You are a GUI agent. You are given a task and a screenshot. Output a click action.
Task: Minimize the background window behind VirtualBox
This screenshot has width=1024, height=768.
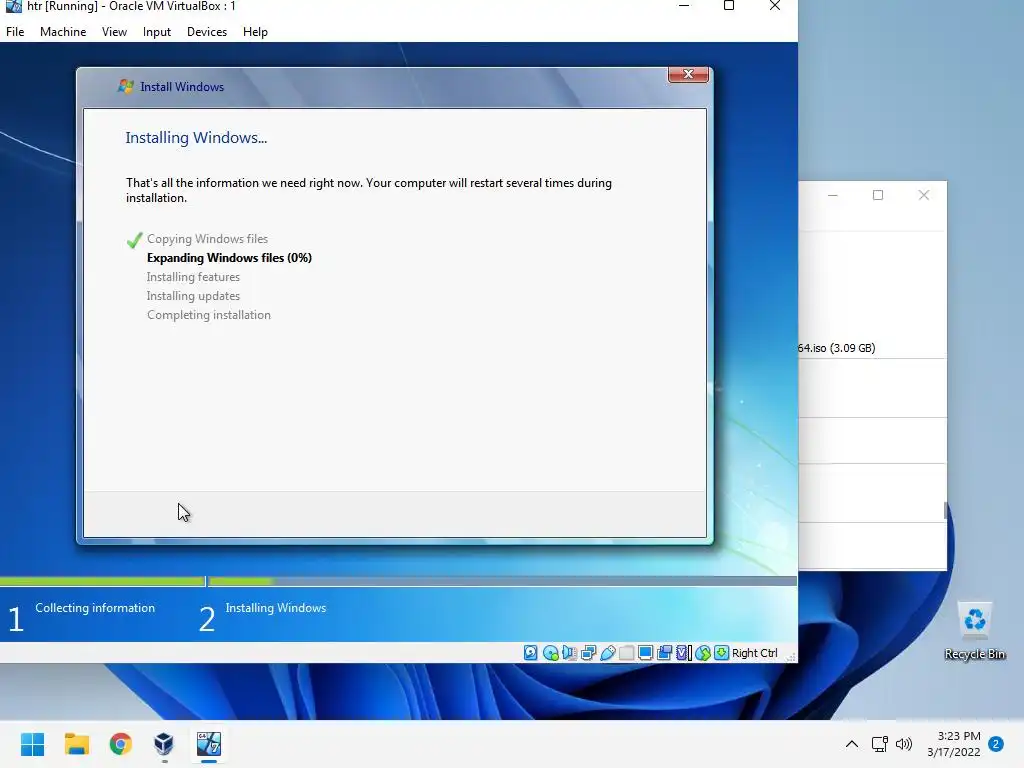click(x=833, y=195)
